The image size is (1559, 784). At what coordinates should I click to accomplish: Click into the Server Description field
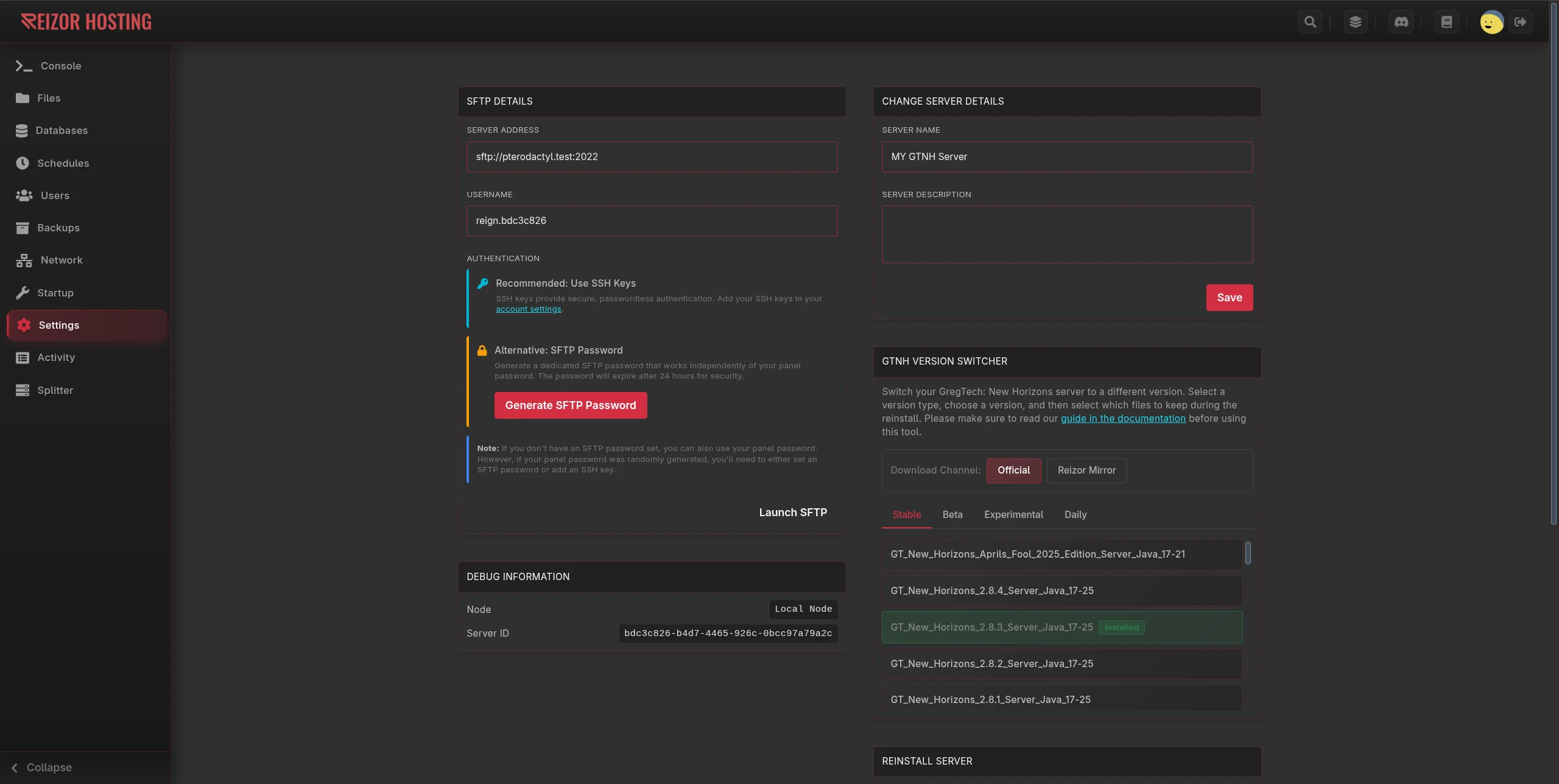(x=1067, y=234)
